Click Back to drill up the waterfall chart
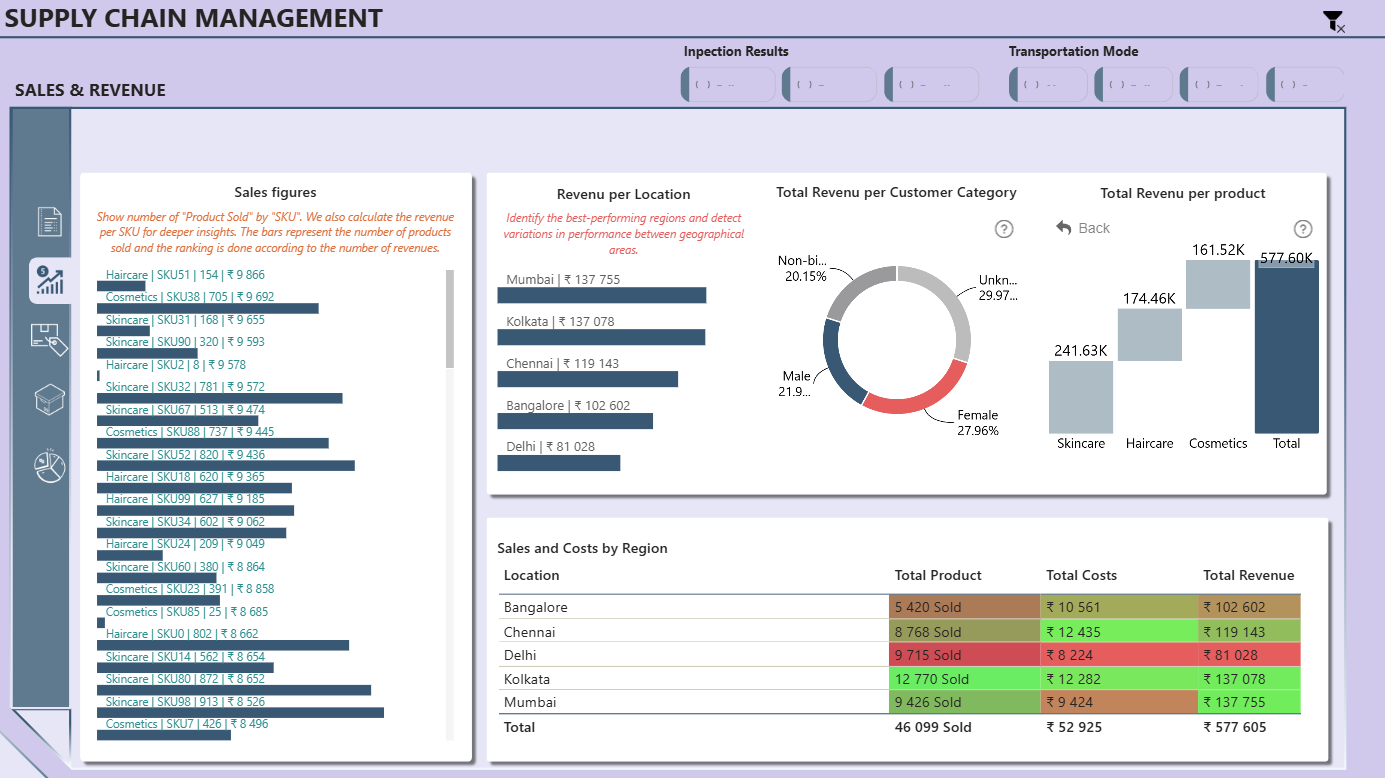The height and width of the screenshot is (778, 1385). tap(1083, 228)
